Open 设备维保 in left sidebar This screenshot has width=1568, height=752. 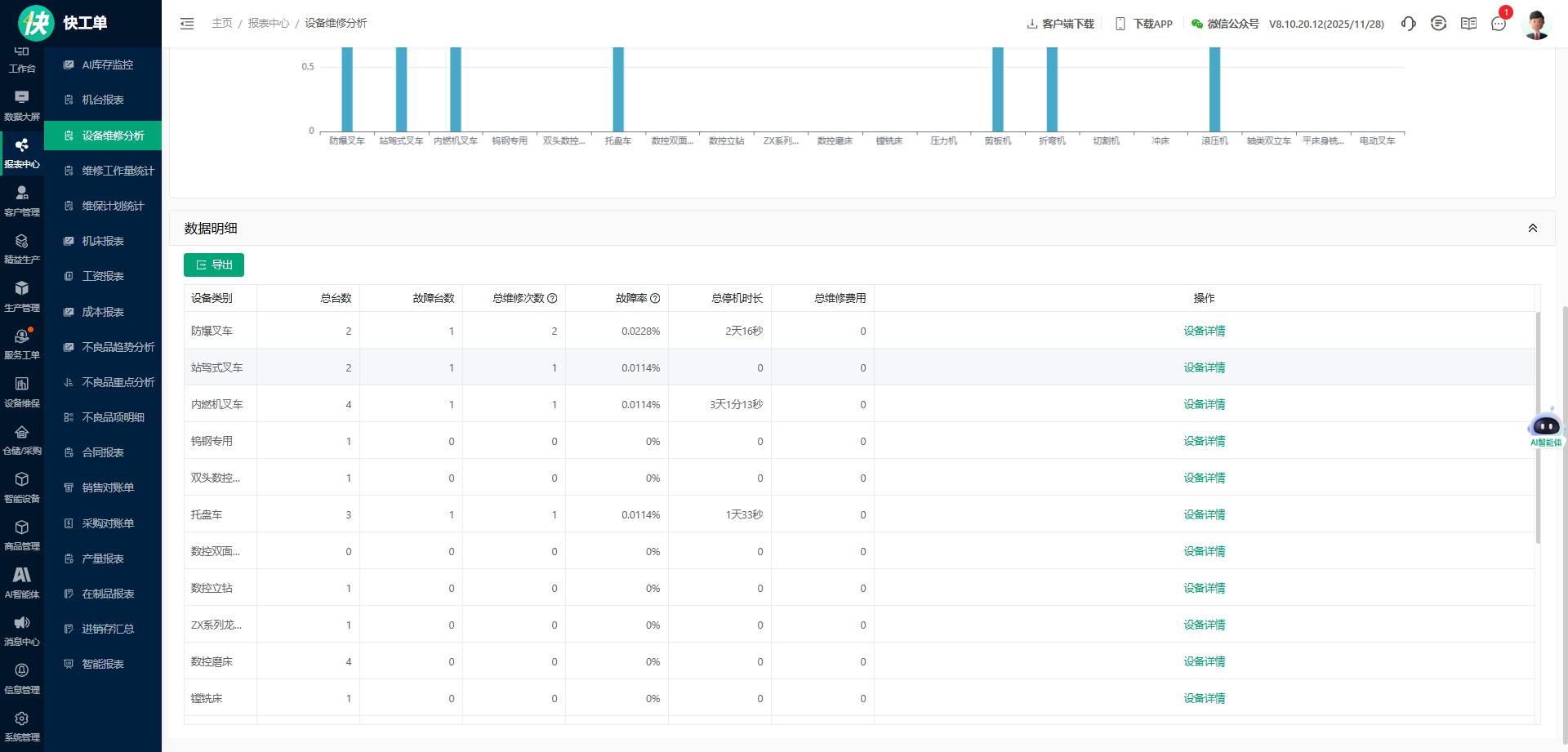(x=22, y=391)
